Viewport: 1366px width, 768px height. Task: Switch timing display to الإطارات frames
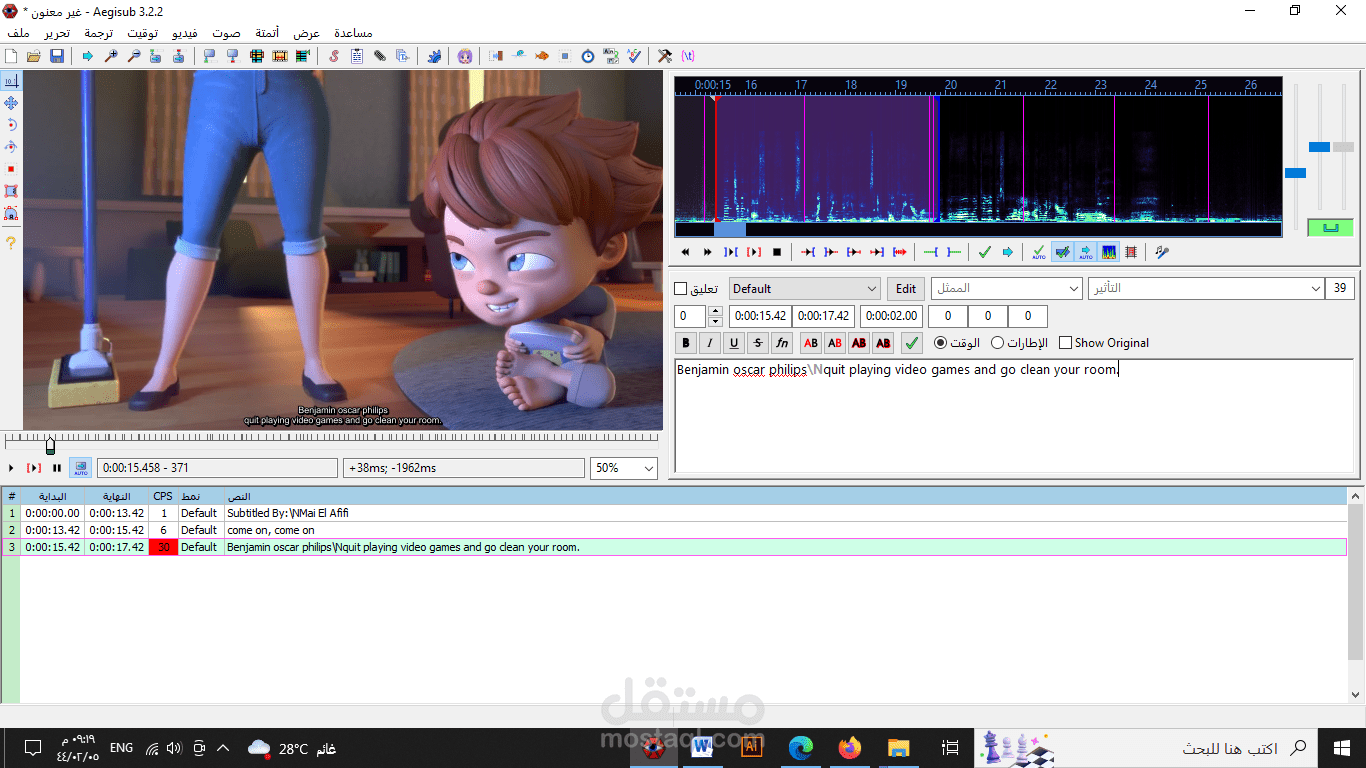[x=997, y=343]
